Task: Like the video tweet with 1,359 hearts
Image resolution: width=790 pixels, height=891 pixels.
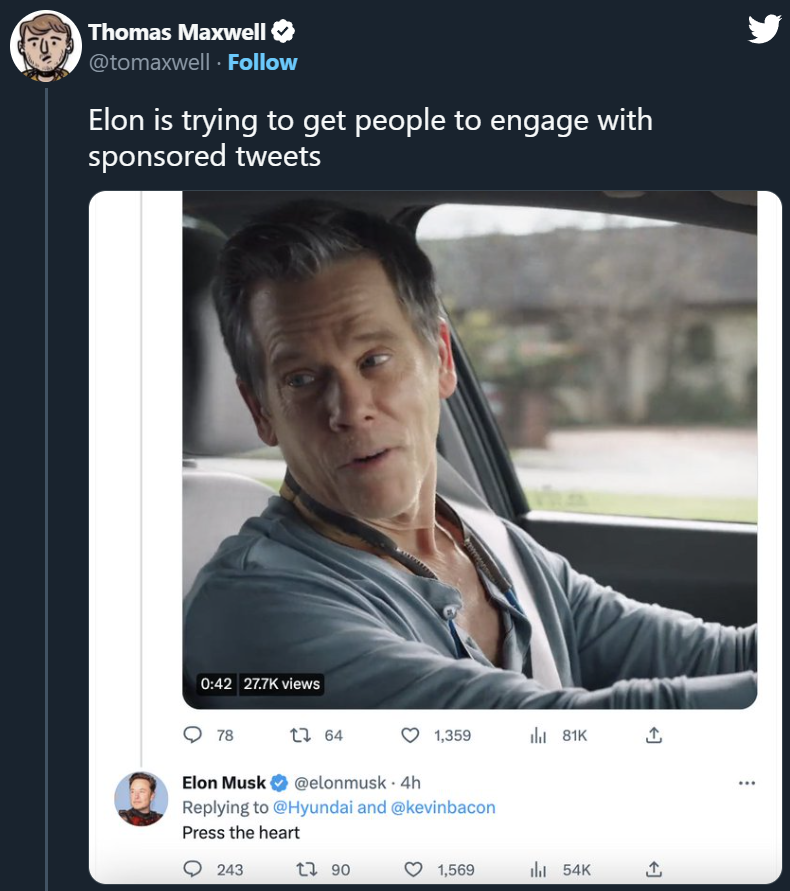Action: (x=409, y=735)
